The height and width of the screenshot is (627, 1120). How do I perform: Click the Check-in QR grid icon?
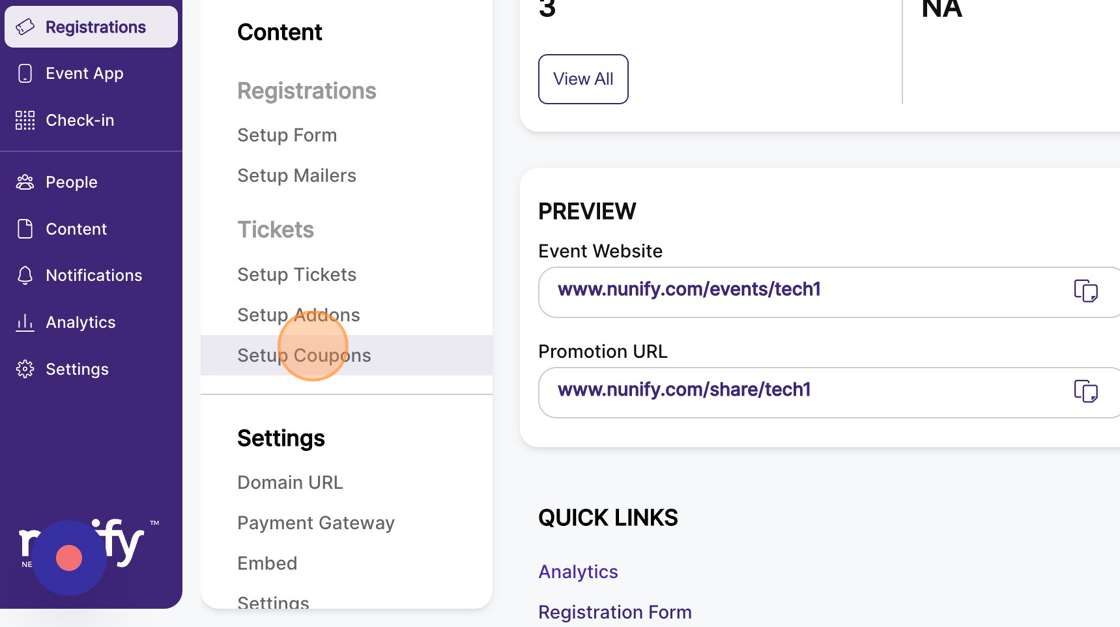pyautogui.click(x=25, y=121)
